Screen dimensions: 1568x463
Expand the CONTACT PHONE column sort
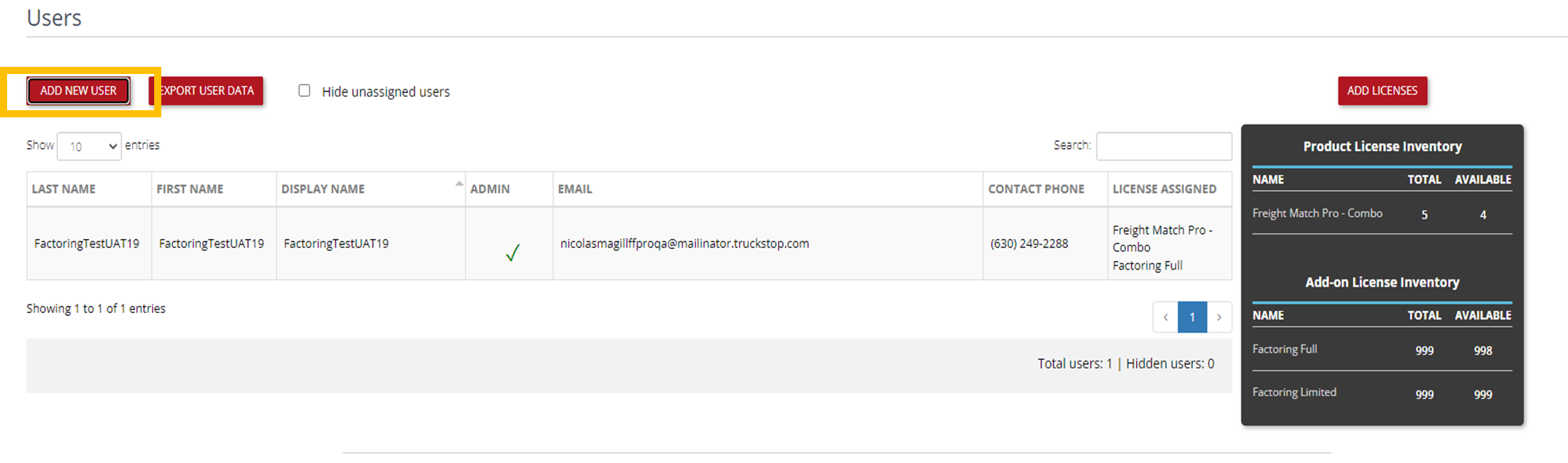(1037, 188)
